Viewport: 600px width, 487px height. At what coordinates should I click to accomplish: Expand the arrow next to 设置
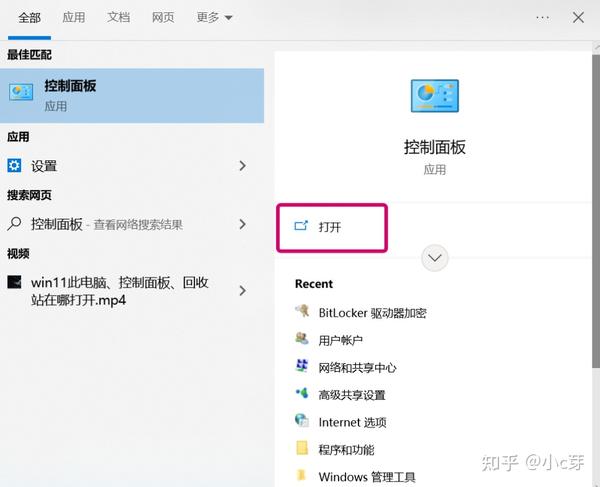coord(243,166)
